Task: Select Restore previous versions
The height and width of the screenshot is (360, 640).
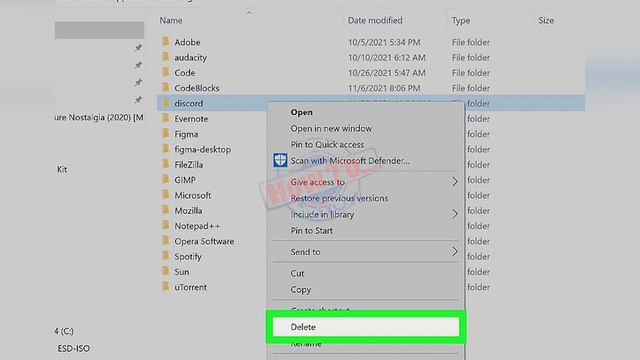Action: click(339, 198)
